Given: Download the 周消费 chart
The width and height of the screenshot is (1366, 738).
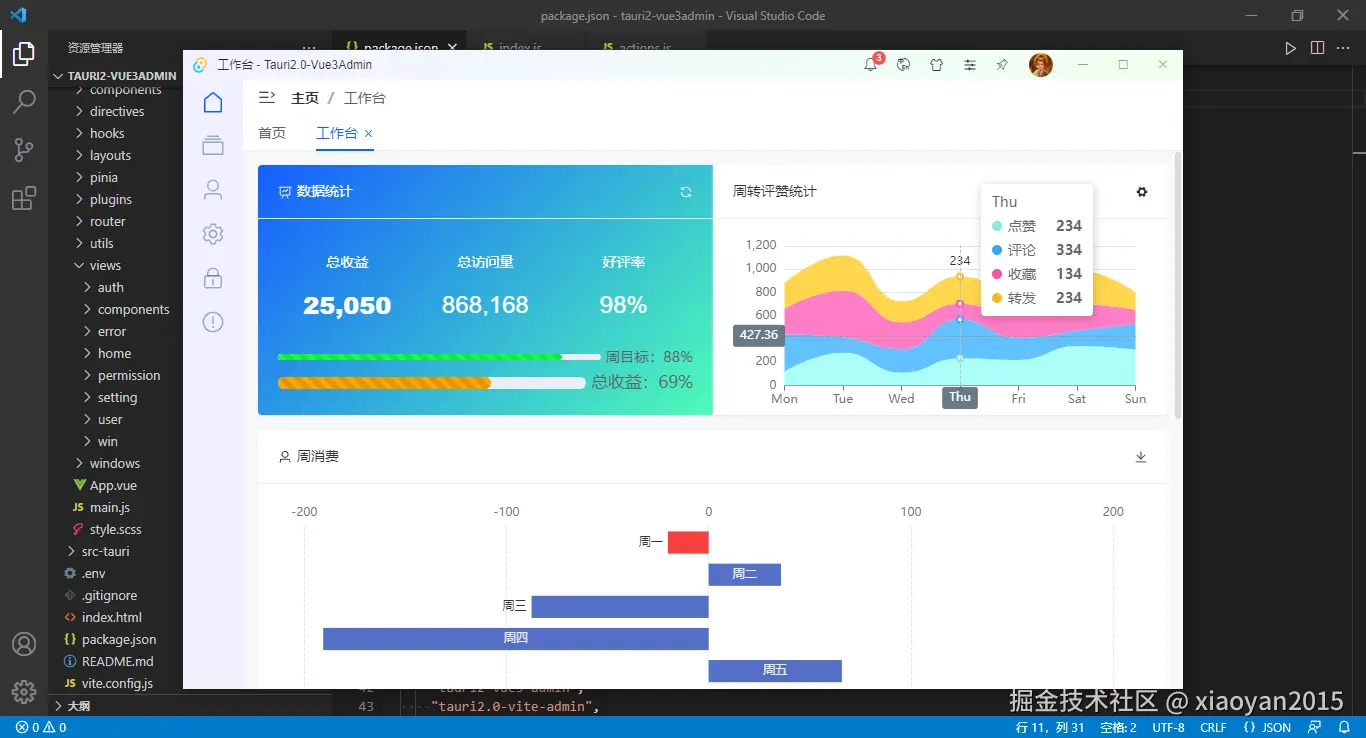Looking at the screenshot, I should point(1141,456).
